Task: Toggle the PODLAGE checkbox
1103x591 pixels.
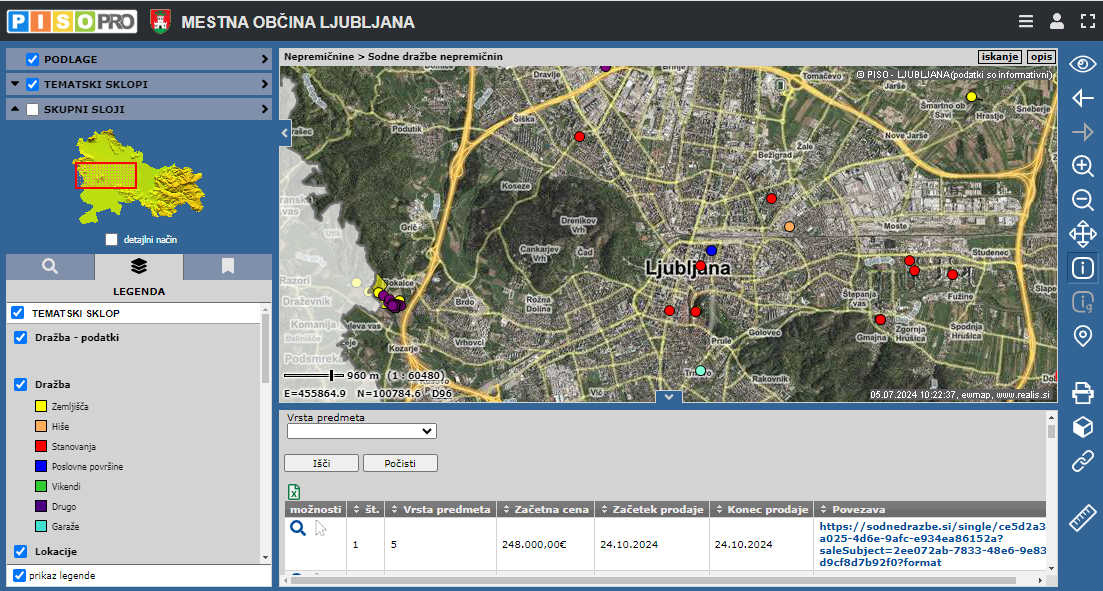Action: pyautogui.click(x=32, y=59)
